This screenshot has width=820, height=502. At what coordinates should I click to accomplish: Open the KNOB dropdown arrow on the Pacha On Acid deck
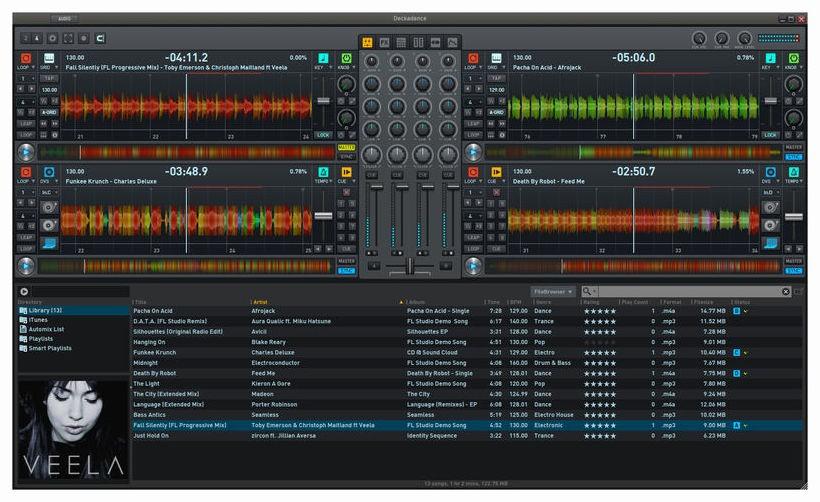pos(801,67)
